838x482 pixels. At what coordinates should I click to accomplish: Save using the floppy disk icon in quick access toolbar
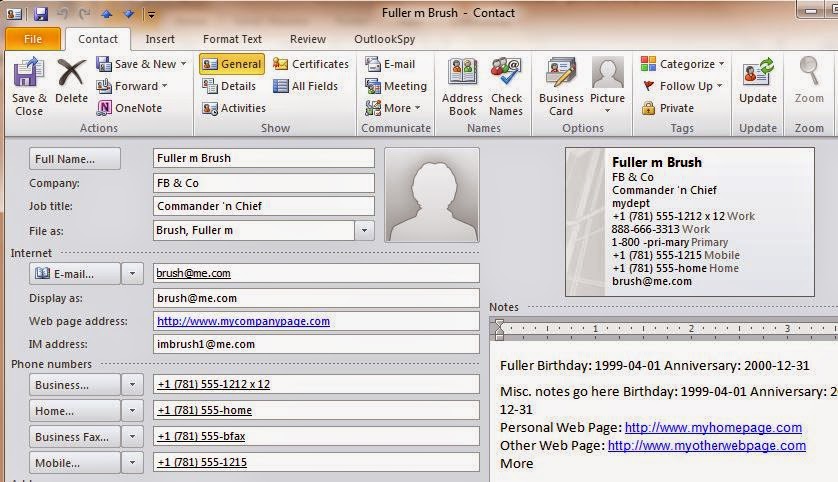[41, 14]
